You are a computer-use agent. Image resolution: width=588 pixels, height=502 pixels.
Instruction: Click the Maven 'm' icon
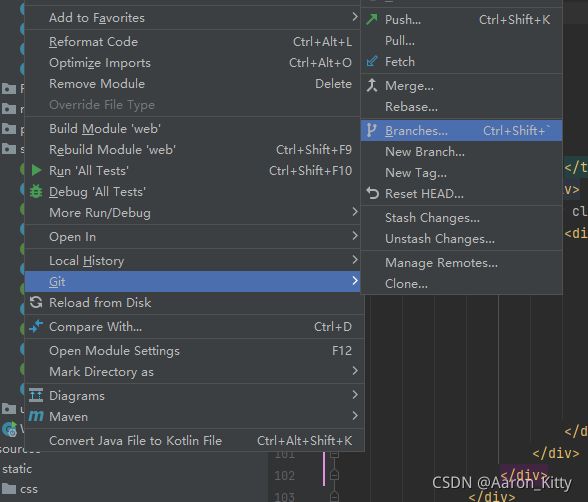coord(36,416)
